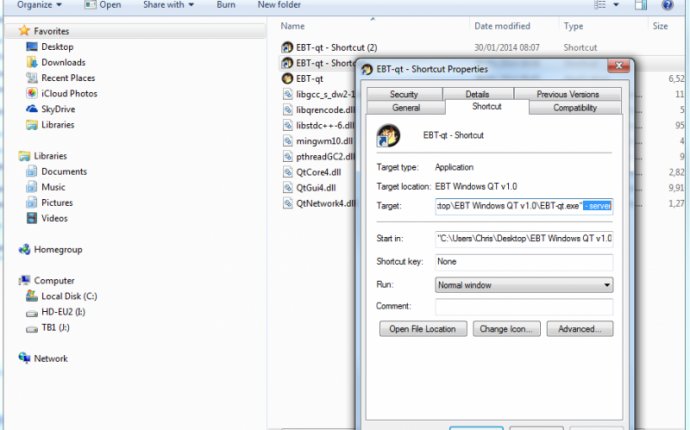Open the SkyDrive cloud icon
This screenshot has width=690, height=430.
pyautogui.click(x=32, y=109)
